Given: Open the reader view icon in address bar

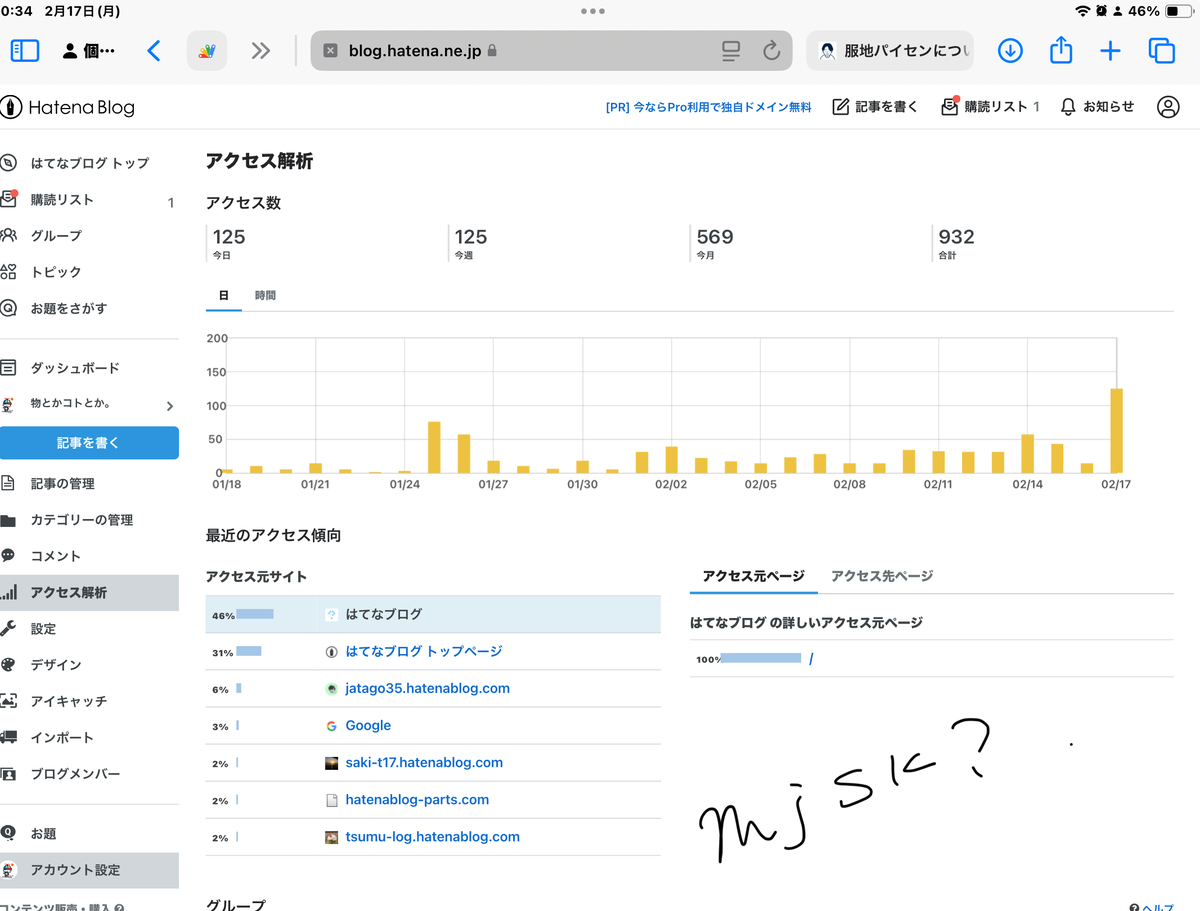Looking at the screenshot, I should click(731, 50).
